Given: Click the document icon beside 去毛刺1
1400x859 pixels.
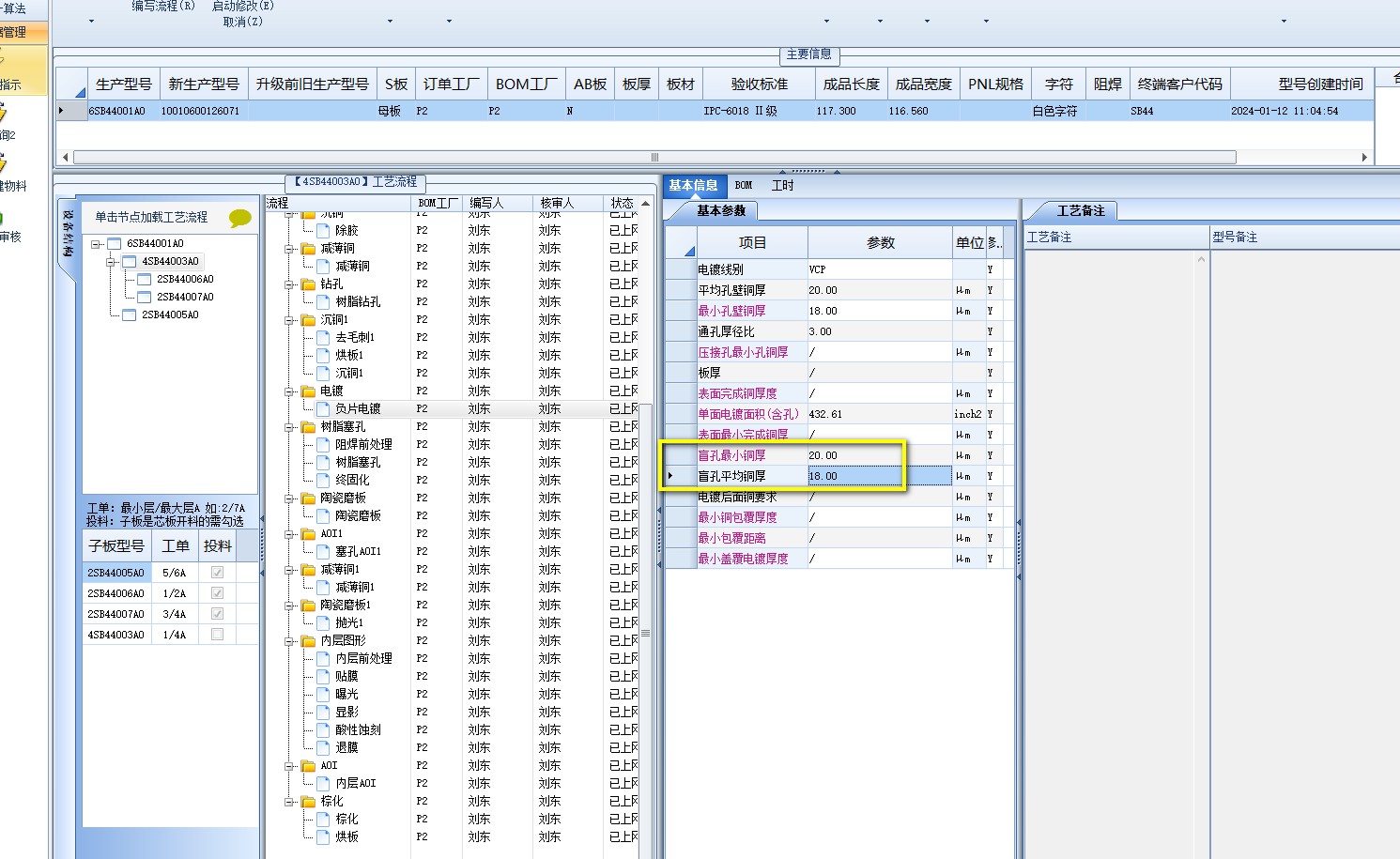Looking at the screenshot, I should coord(323,338).
